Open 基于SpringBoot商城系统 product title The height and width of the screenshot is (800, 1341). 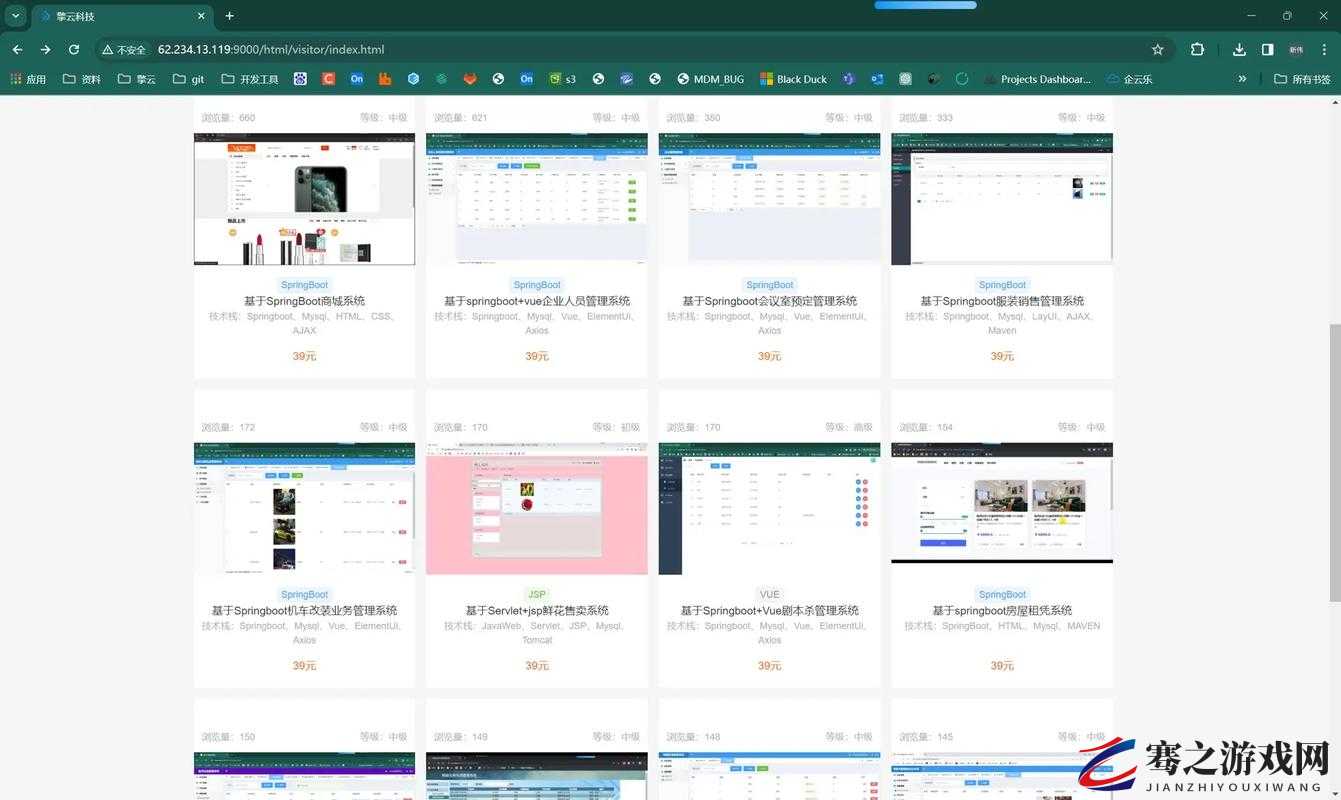304,301
